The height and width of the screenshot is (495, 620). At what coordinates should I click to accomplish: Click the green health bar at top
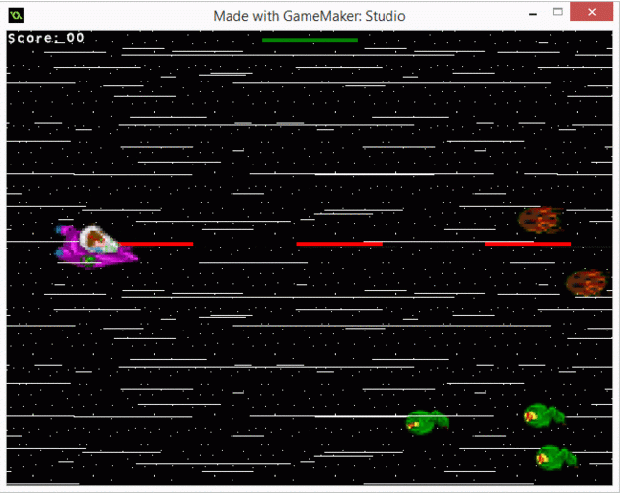tap(309, 40)
